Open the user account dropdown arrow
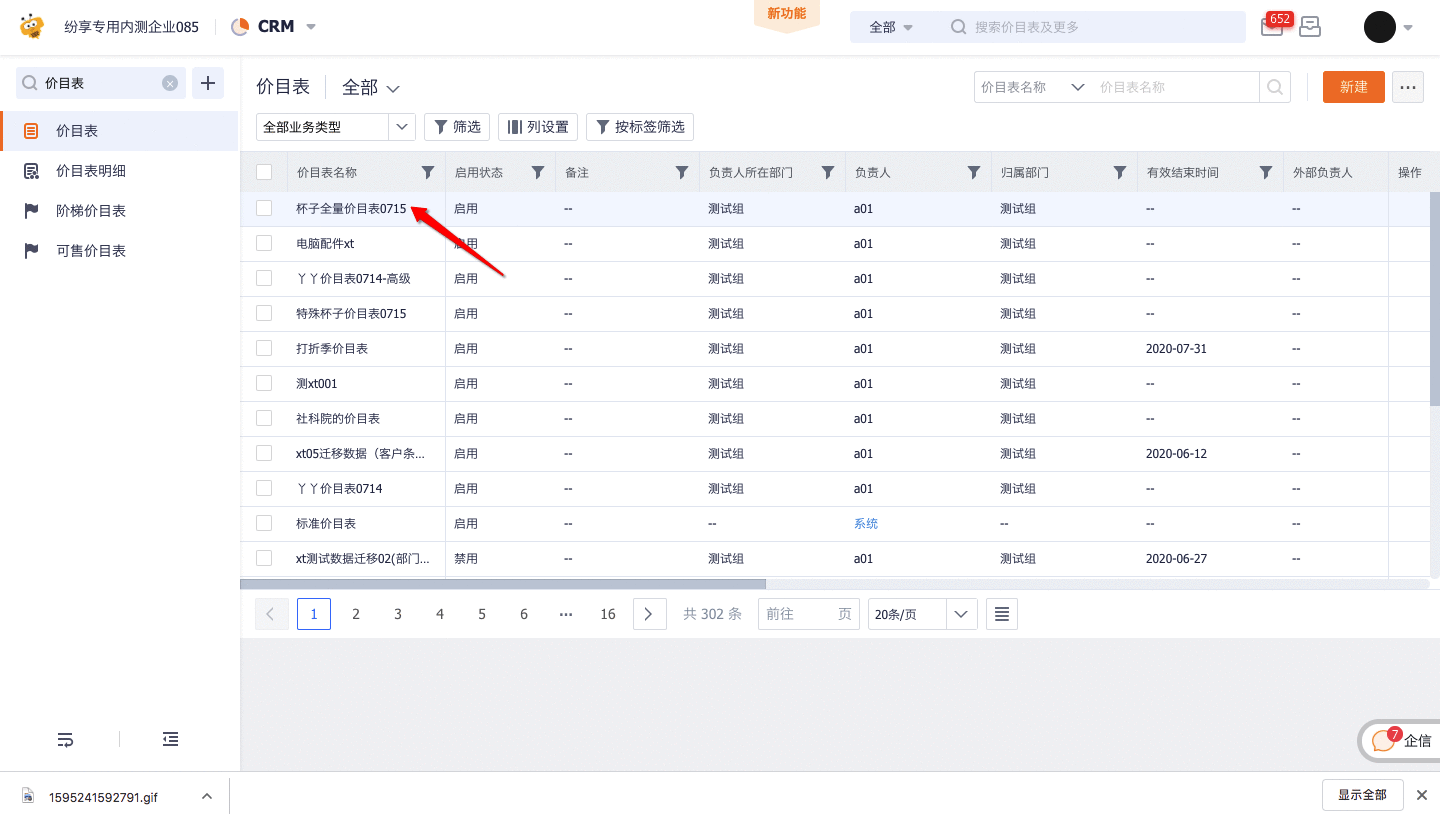This screenshot has height=821, width=1440. 1408,28
